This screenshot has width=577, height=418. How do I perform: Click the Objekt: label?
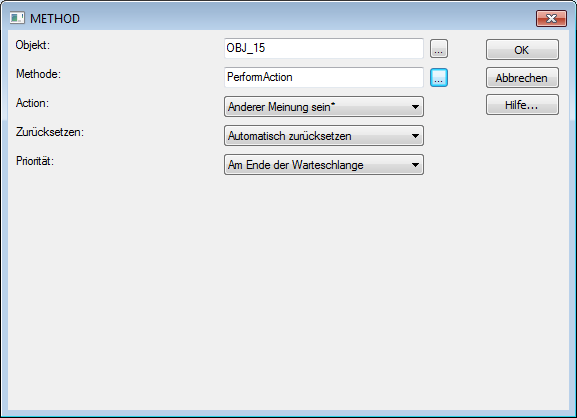pyautogui.click(x=32, y=45)
